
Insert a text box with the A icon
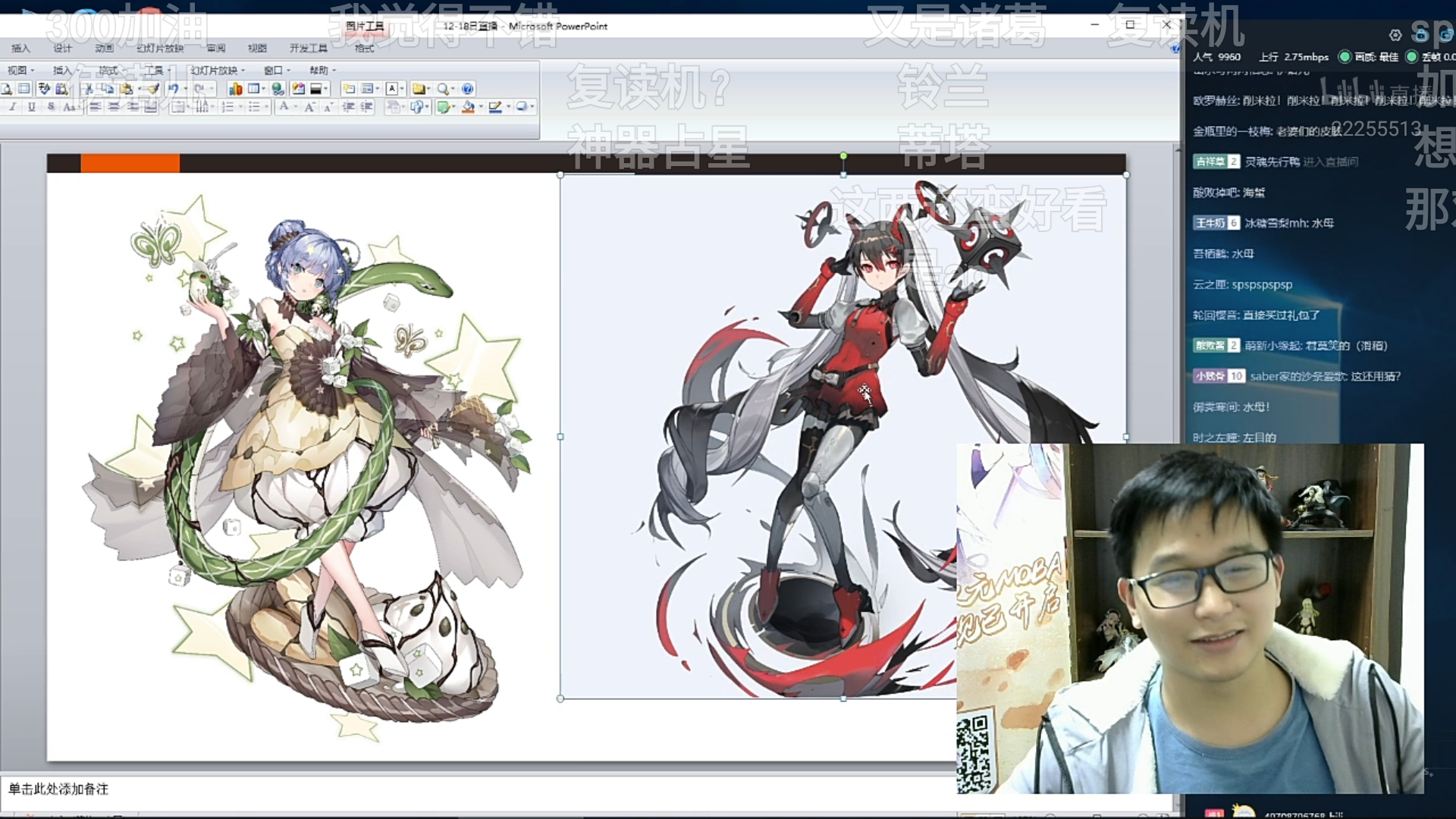[x=392, y=89]
